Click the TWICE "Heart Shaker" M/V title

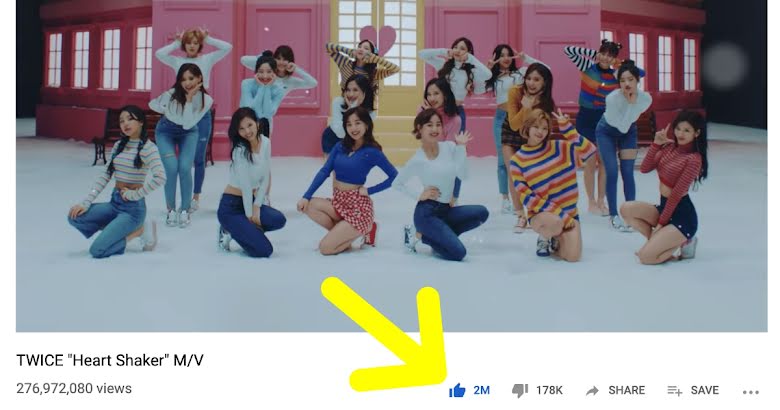pyautogui.click(x=110, y=360)
